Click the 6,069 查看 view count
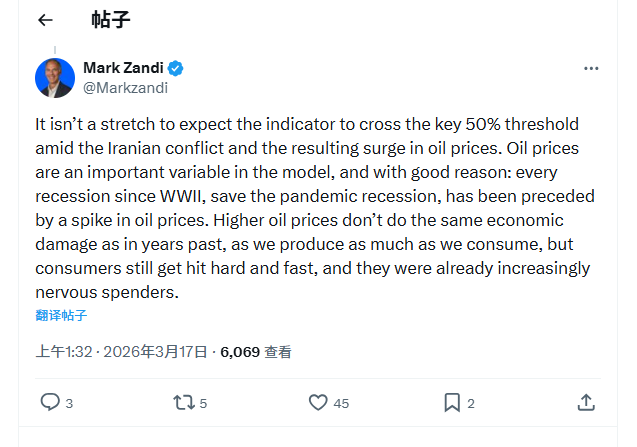 (x=256, y=352)
